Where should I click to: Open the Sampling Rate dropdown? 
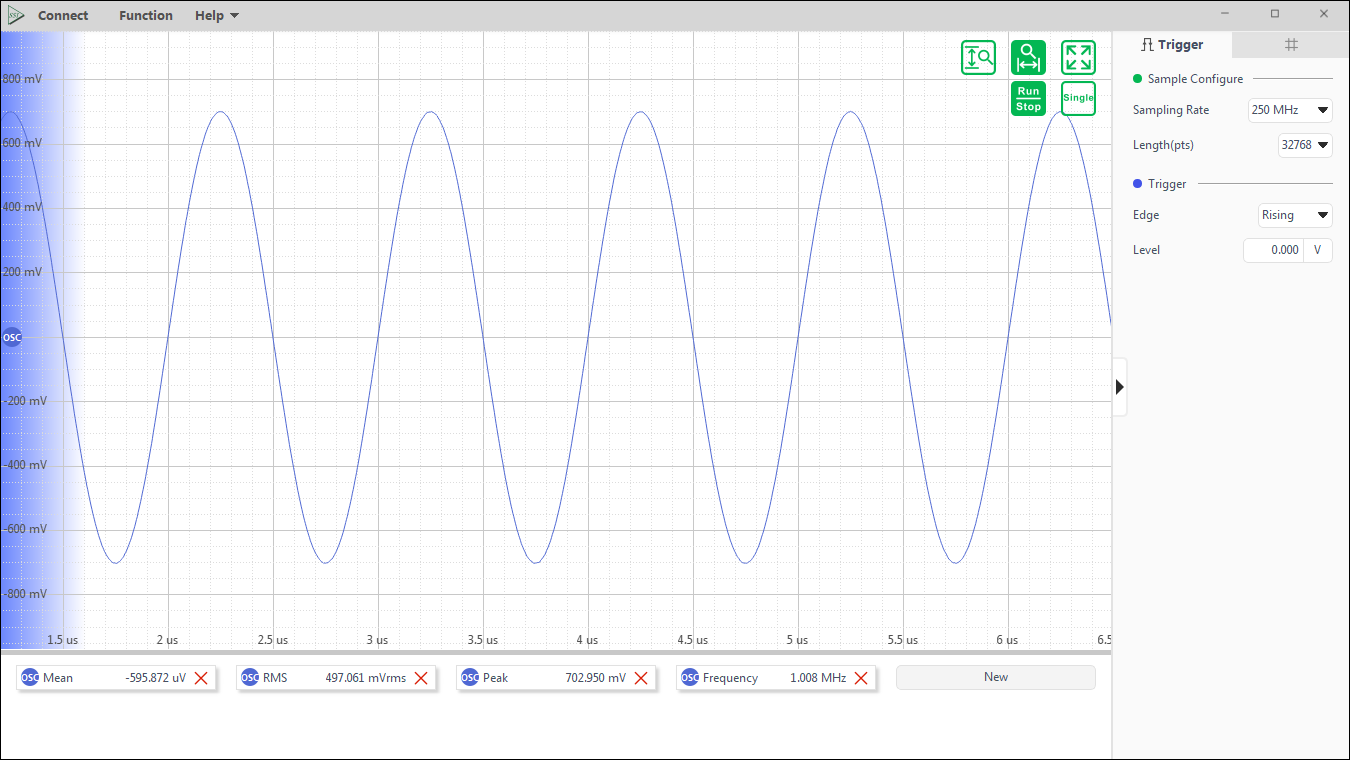click(1290, 110)
